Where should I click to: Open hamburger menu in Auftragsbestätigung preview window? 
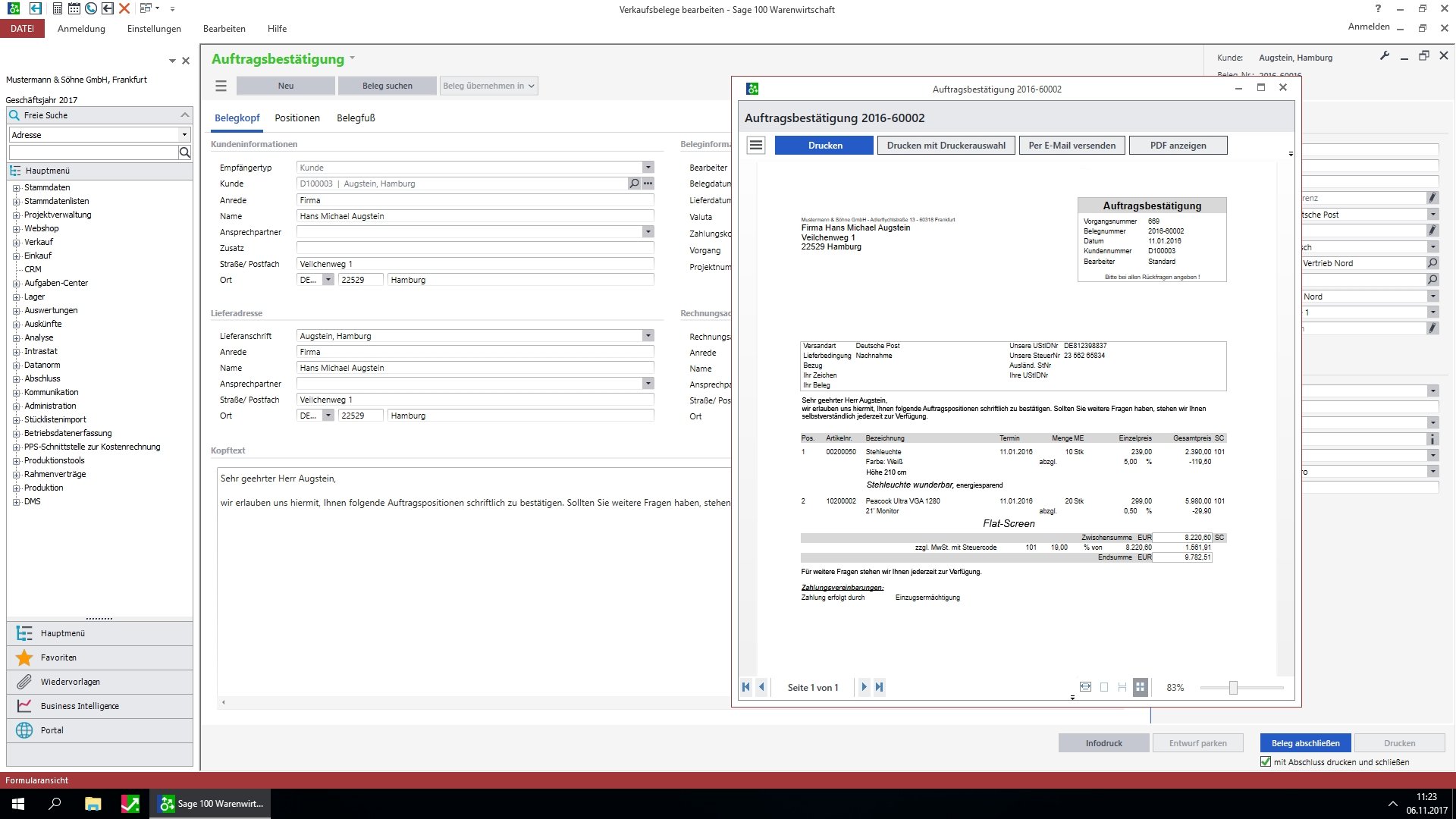(756, 145)
